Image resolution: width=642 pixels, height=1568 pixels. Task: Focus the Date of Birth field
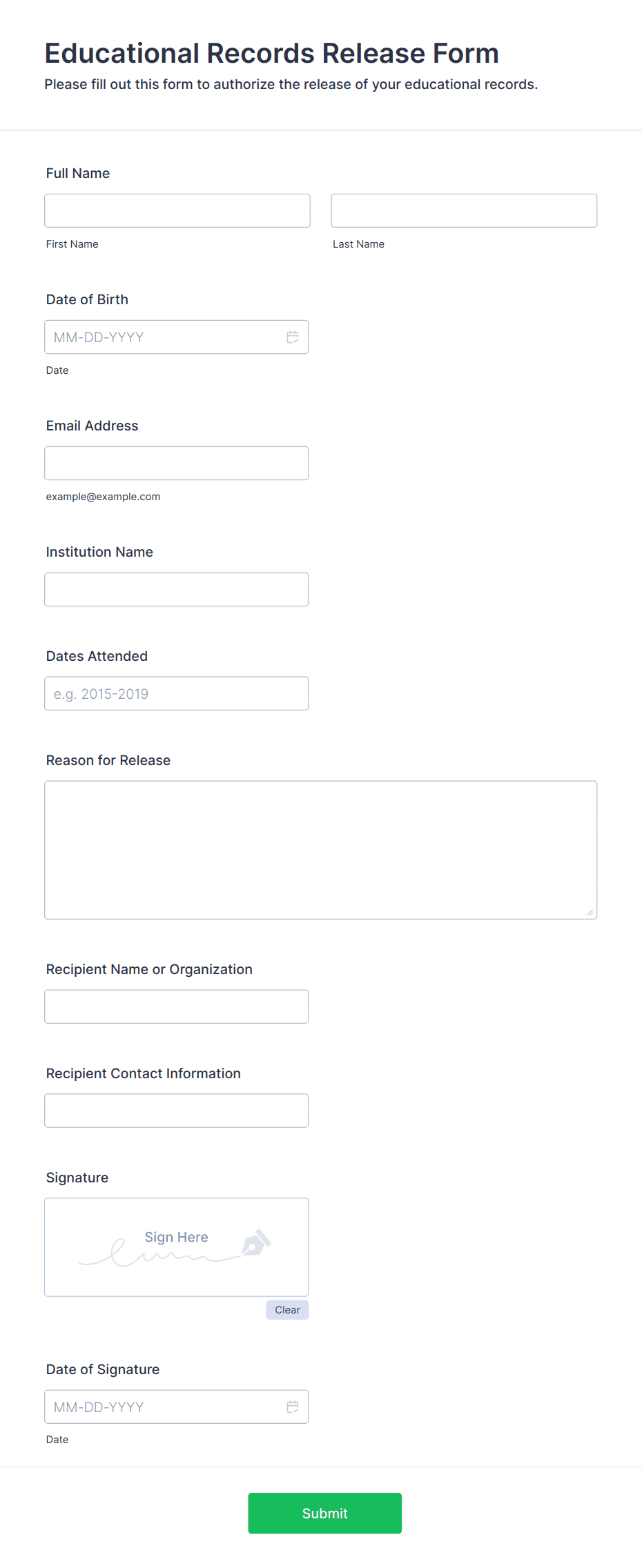point(177,337)
